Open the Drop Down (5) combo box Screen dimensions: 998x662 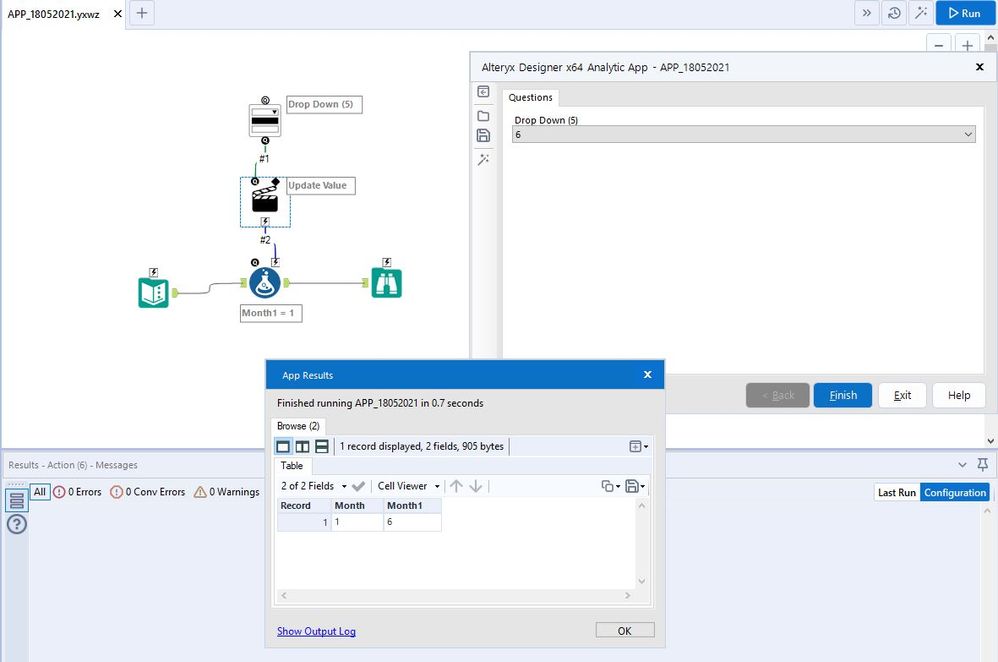[743, 134]
